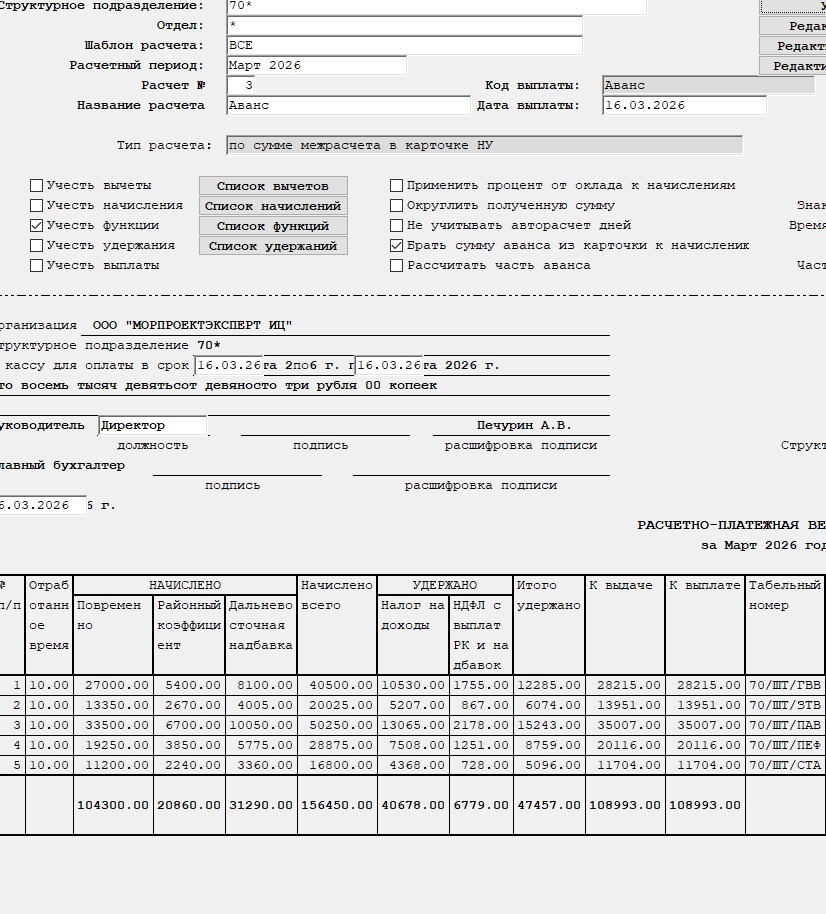Disable 'Брать сумму аванса из карточки' checkbox
The height and width of the screenshot is (914, 826).
[x=397, y=246]
